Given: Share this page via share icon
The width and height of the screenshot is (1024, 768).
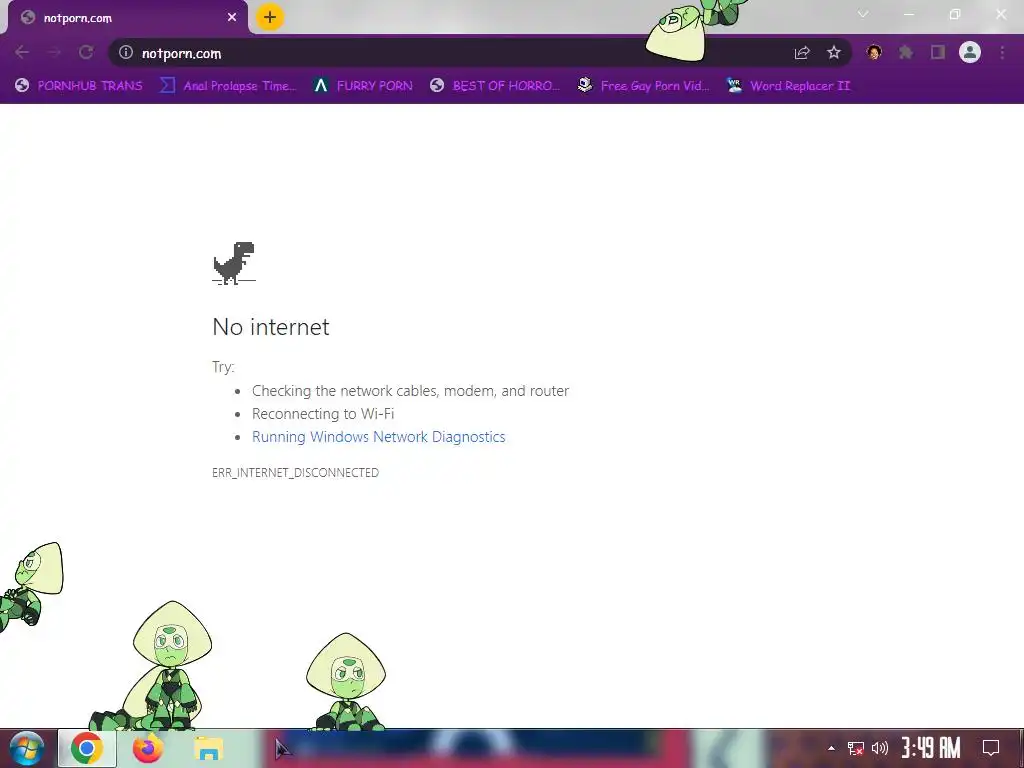Looking at the screenshot, I should click(802, 53).
